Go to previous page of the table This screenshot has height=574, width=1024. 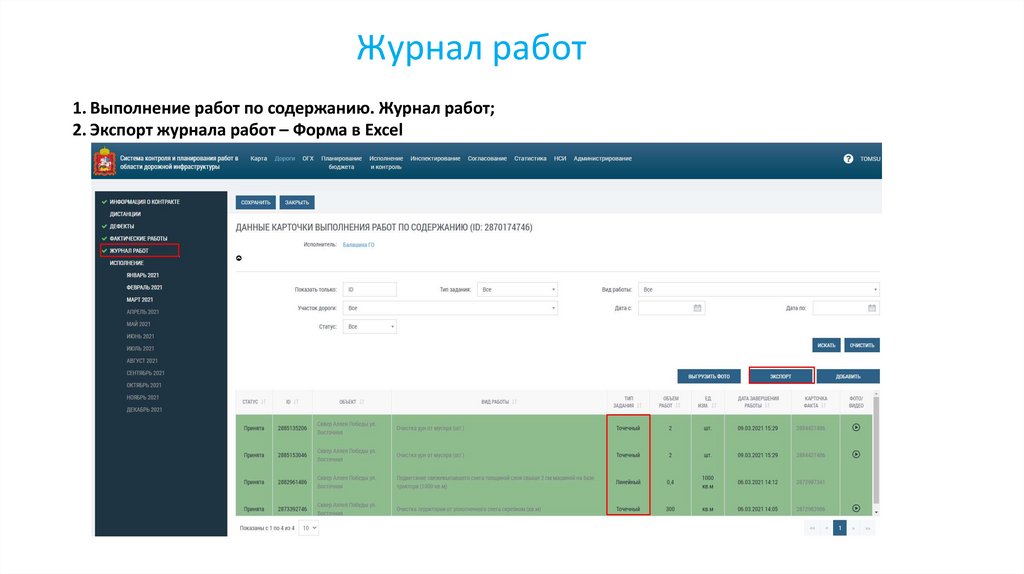[x=826, y=528]
